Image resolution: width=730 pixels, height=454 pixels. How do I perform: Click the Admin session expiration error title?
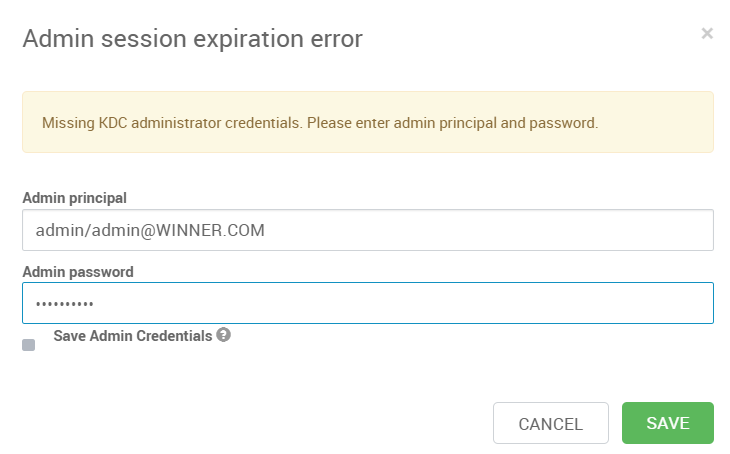click(x=192, y=39)
